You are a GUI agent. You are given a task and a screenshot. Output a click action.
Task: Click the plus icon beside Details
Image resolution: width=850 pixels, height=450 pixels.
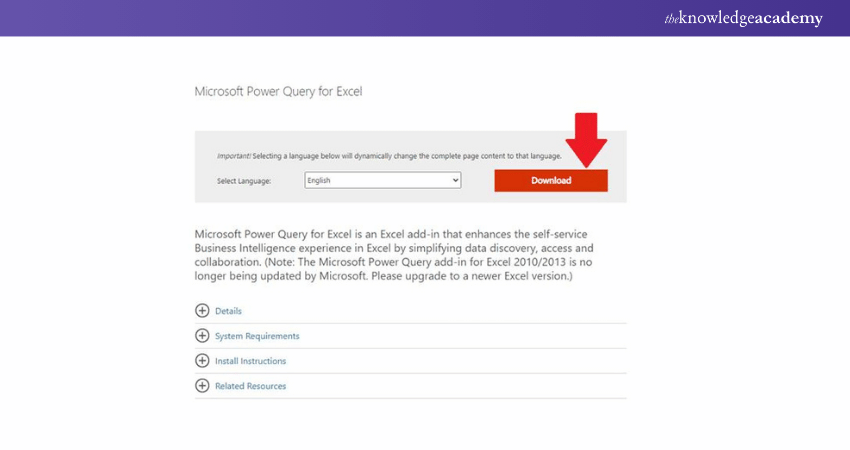(x=202, y=311)
